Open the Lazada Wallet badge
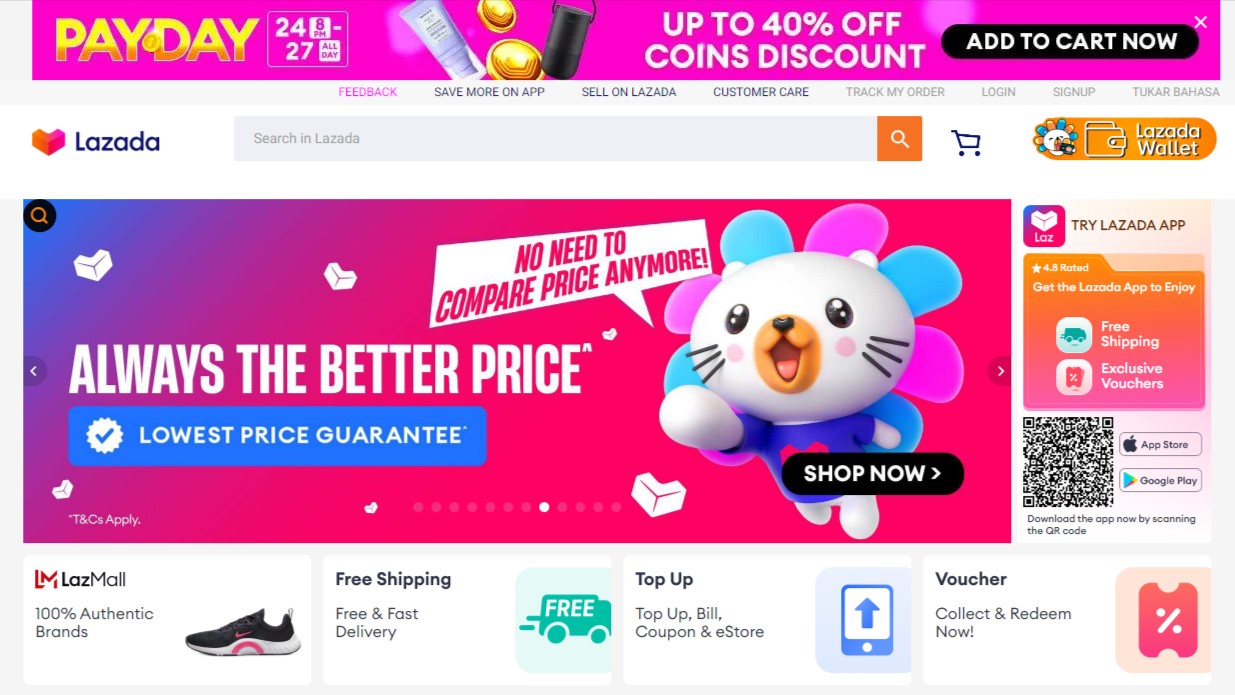 tap(1124, 139)
